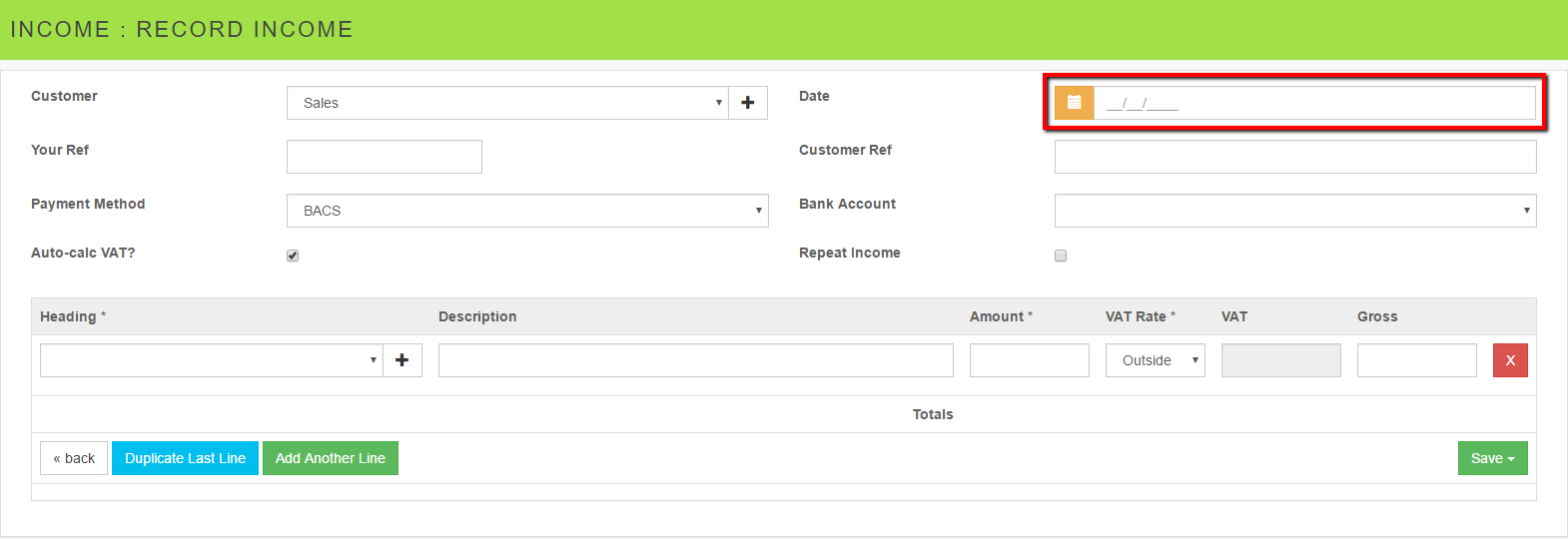Enable the Repeat Income checkbox
Image resolution: width=1568 pixels, height=539 pixels.
coord(1061,256)
